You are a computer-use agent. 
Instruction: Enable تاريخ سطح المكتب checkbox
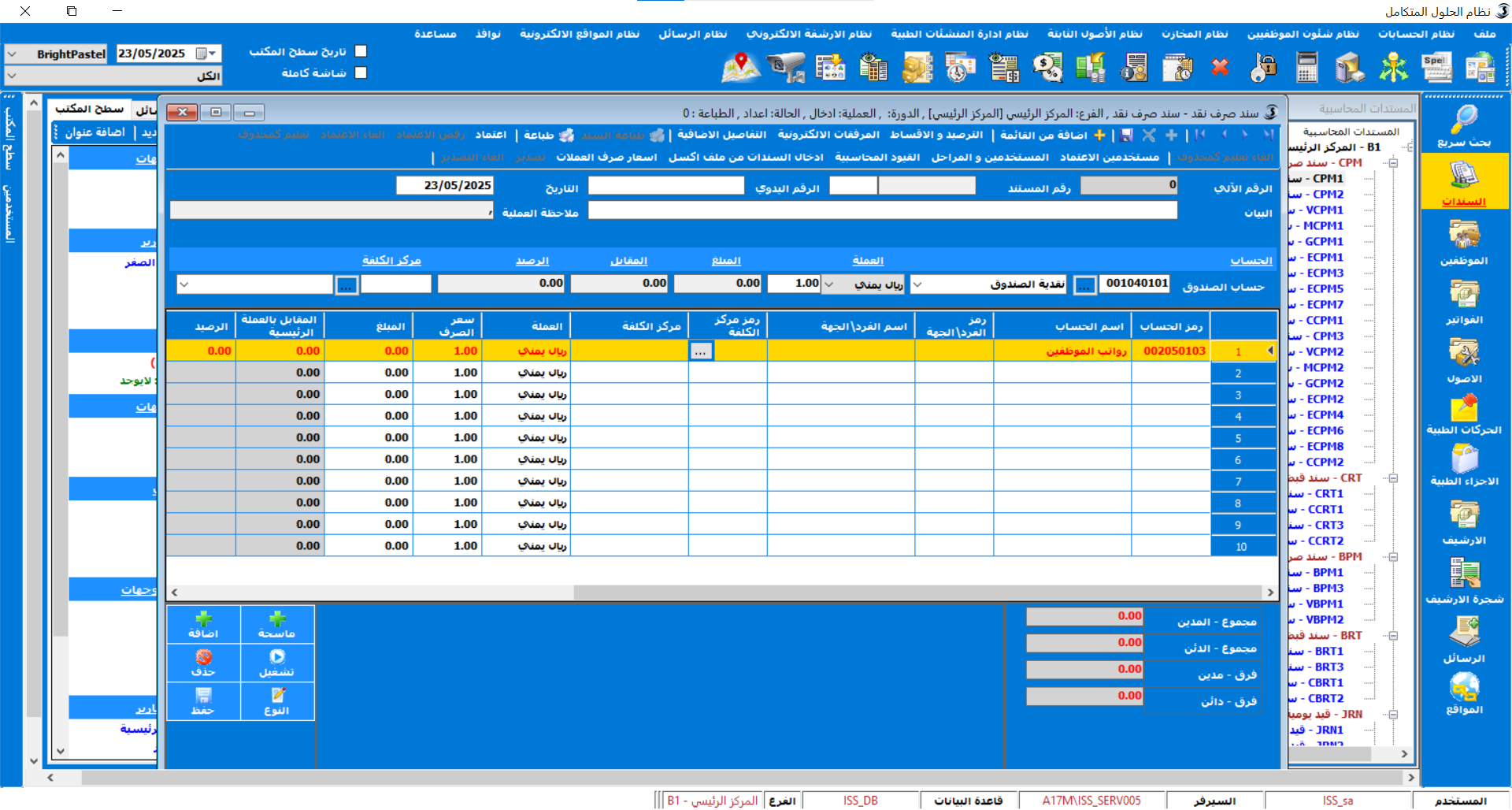click(361, 51)
